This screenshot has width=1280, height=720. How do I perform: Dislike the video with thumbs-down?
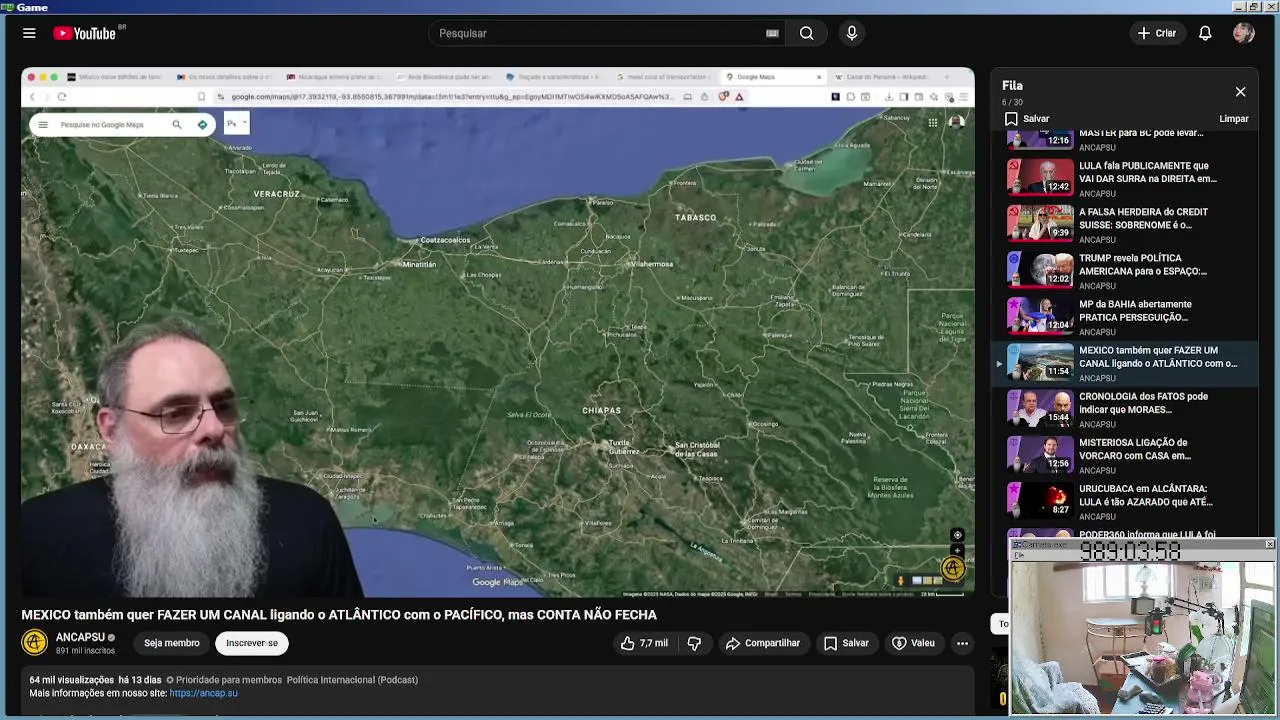click(694, 643)
